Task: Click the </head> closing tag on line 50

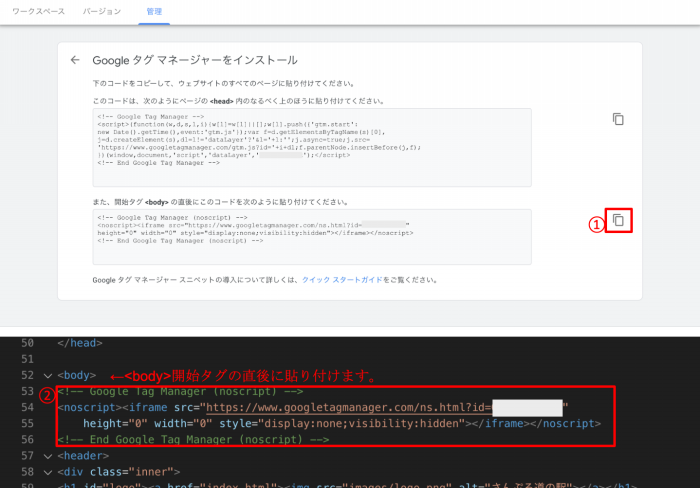Action: pos(80,343)
